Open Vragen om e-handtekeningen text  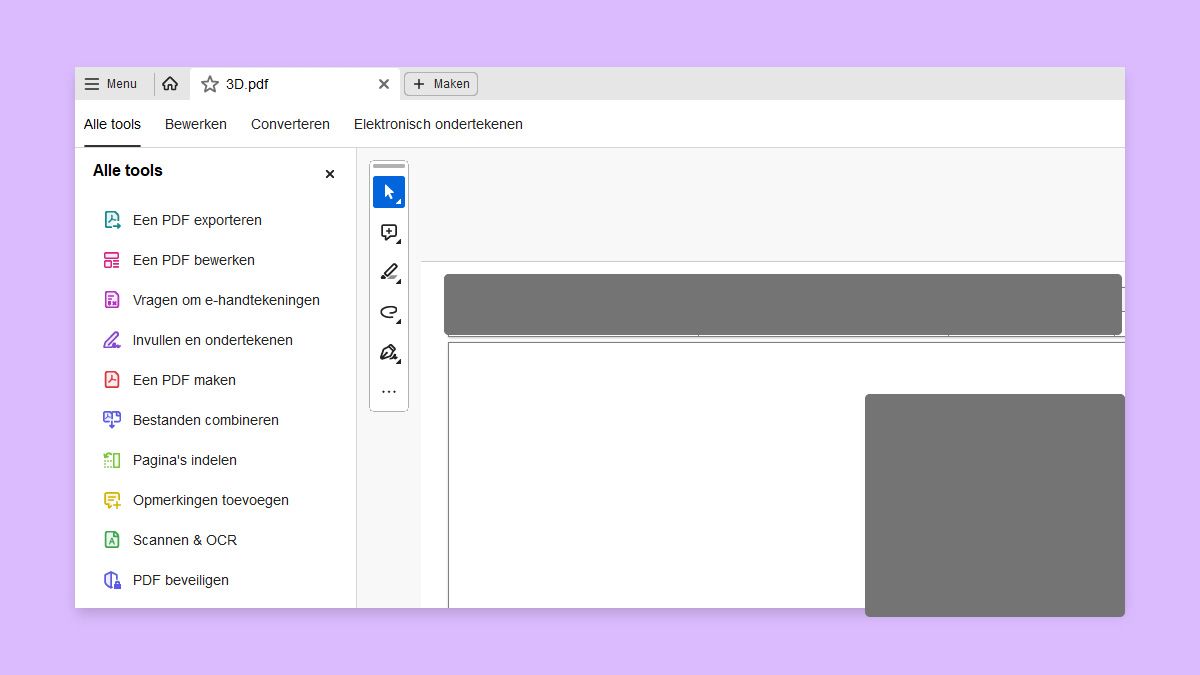[226, 300]
